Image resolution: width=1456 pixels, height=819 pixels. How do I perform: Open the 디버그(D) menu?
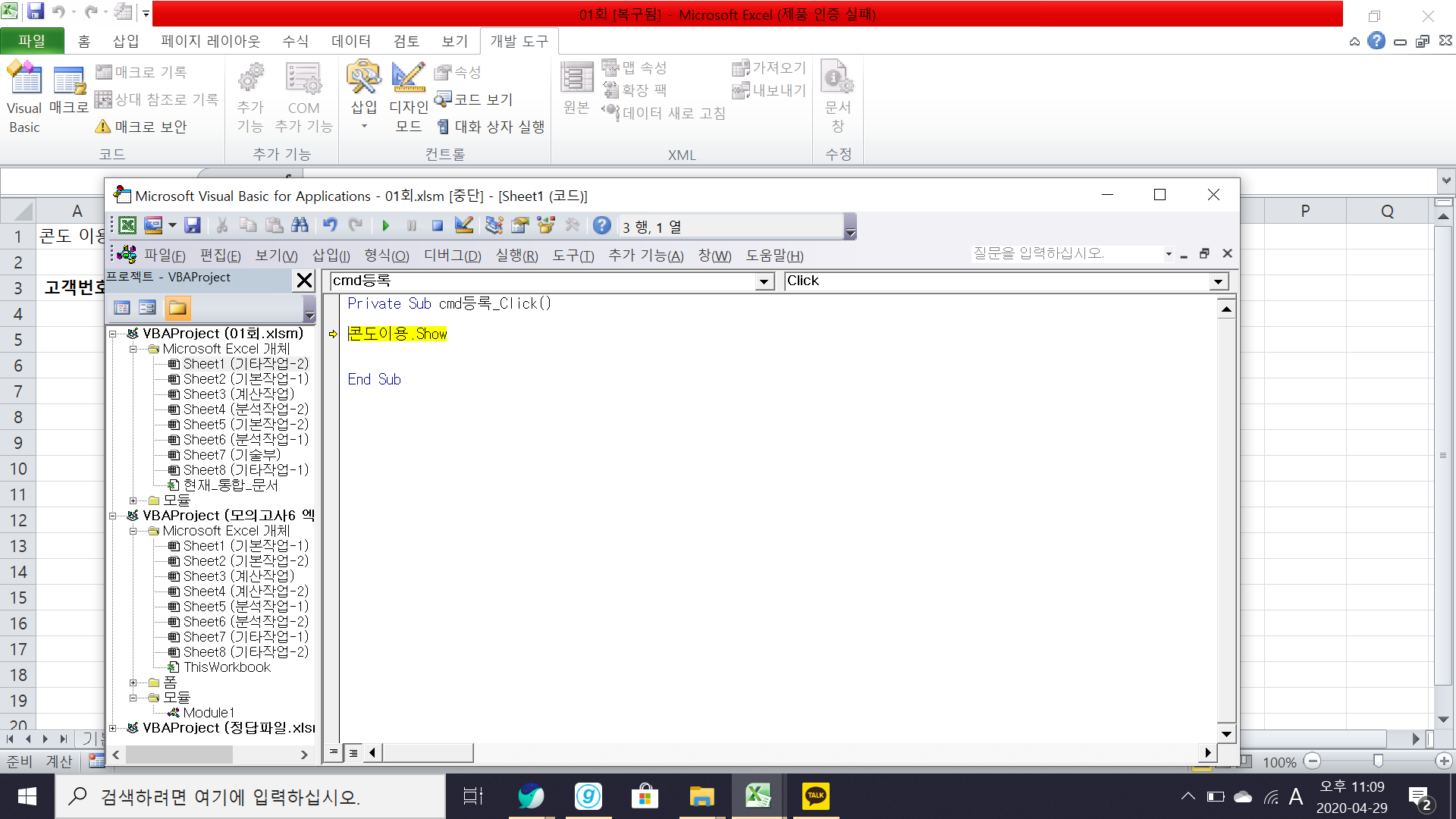pyautogui.click(x=452, y=256)
